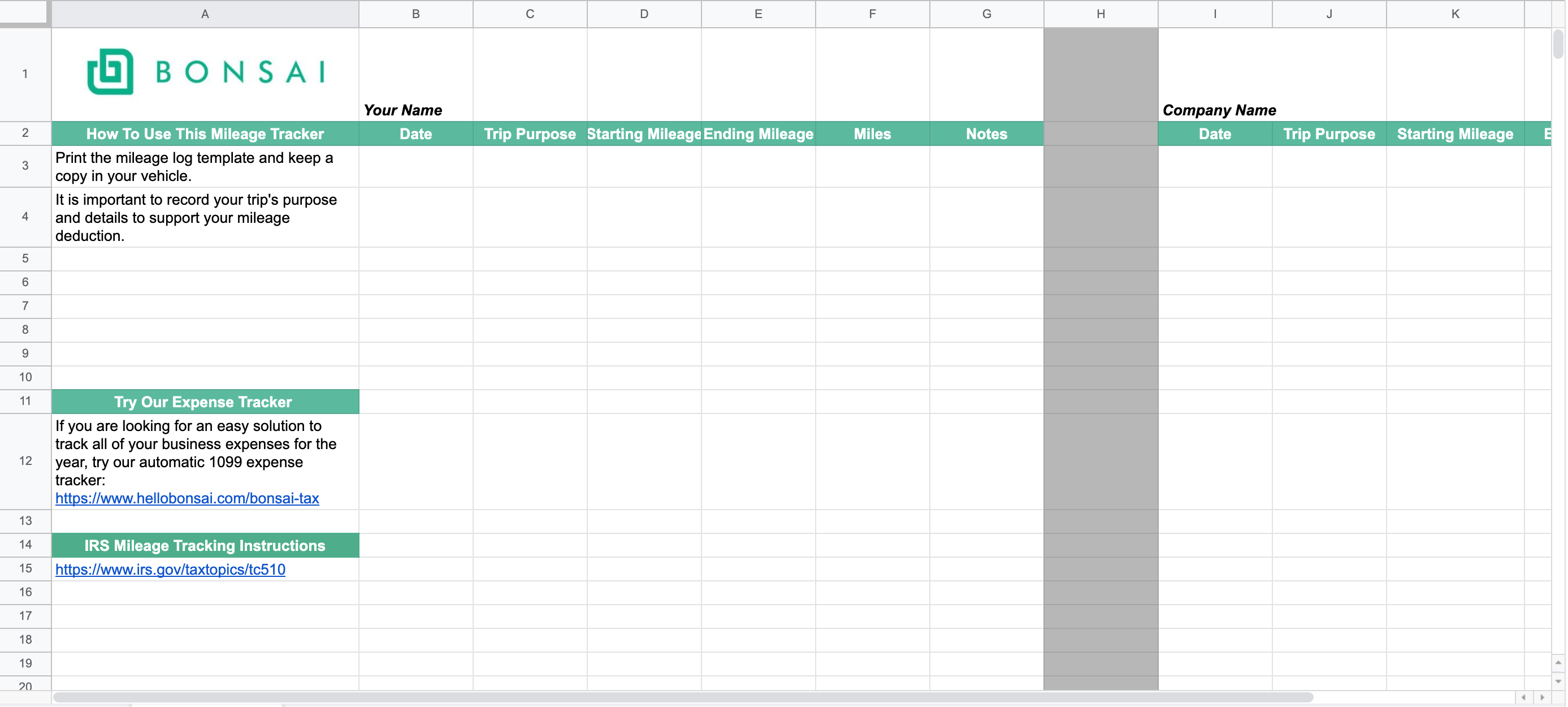Select row 12 header
Image resolution: width=1568 pixels, height=707 pixels.
click(x=25, y=461)
